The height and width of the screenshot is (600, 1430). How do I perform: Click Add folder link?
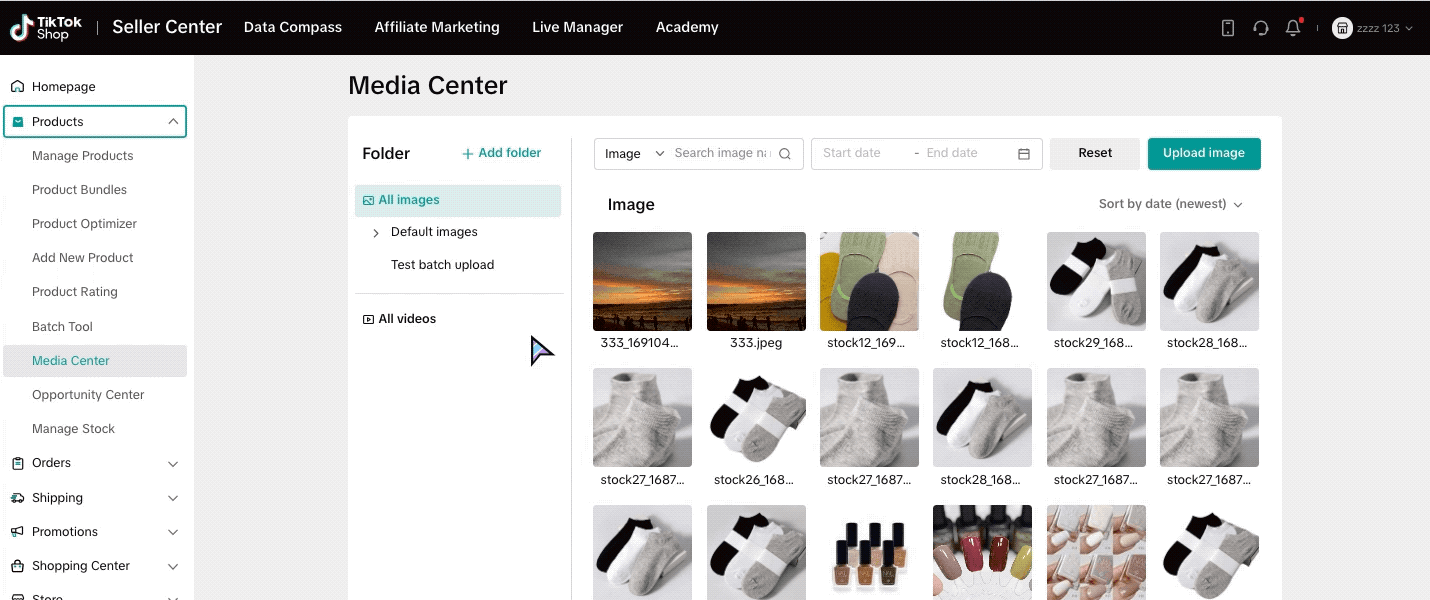pyautogui.click(x=501, y=153)
